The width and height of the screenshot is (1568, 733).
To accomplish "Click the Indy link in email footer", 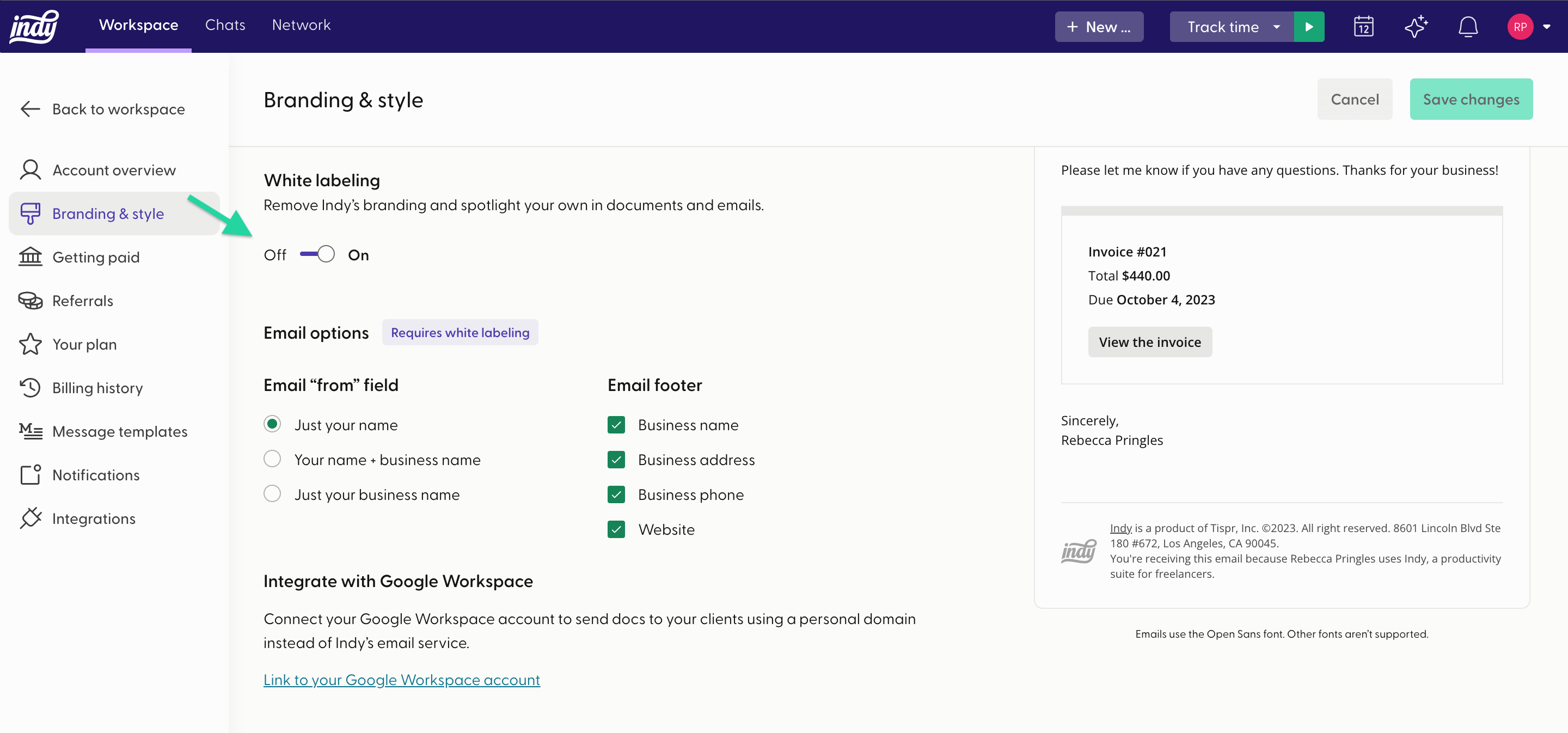I will (x=1120, y=528).
